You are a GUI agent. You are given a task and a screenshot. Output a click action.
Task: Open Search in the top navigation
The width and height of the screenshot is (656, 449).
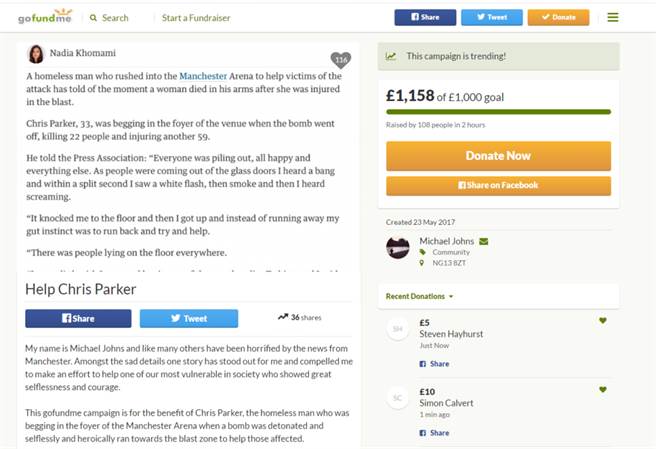108,17
